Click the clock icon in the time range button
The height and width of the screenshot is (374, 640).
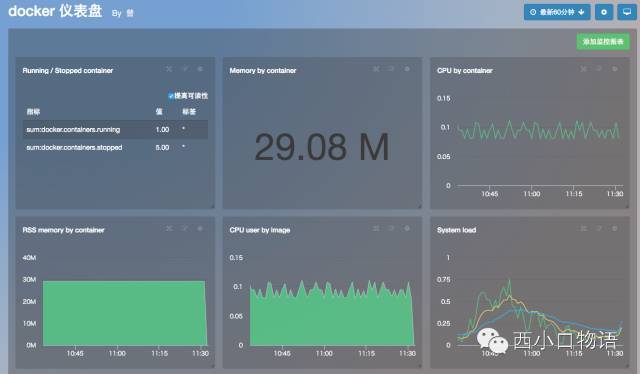click(x=533, y=12)
